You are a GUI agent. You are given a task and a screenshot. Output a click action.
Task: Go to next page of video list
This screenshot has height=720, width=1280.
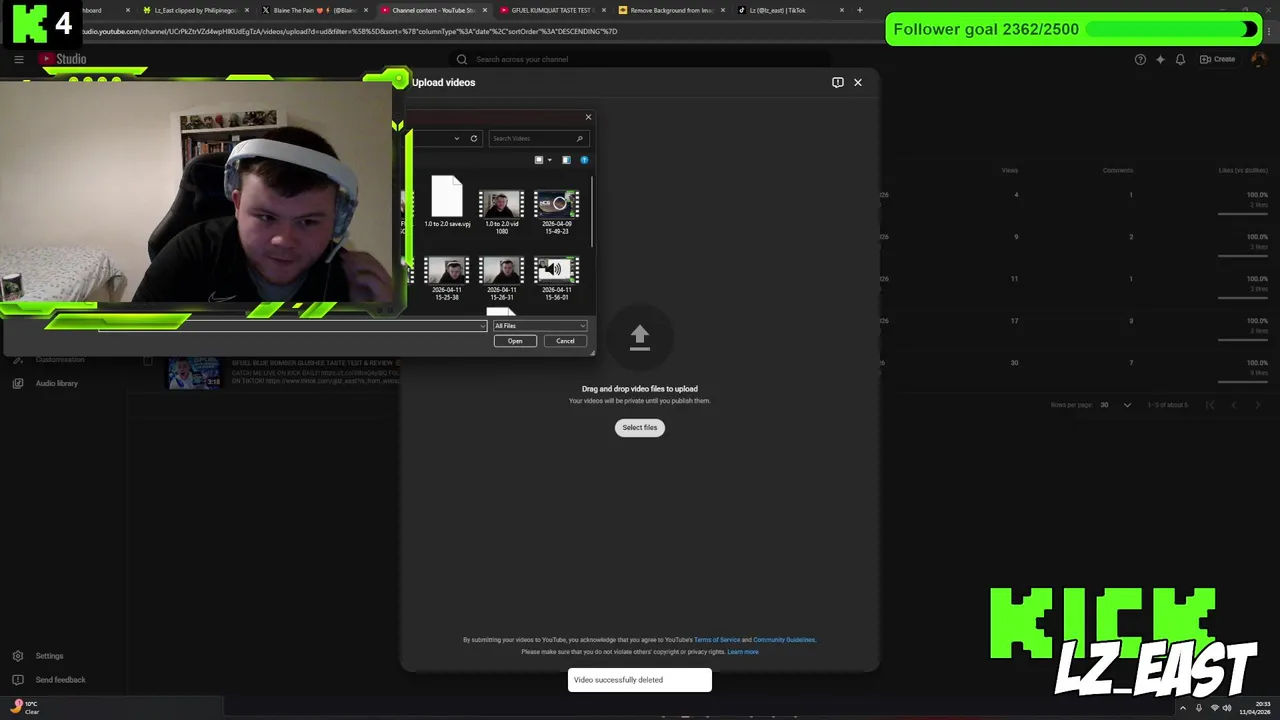point(1258,405)
